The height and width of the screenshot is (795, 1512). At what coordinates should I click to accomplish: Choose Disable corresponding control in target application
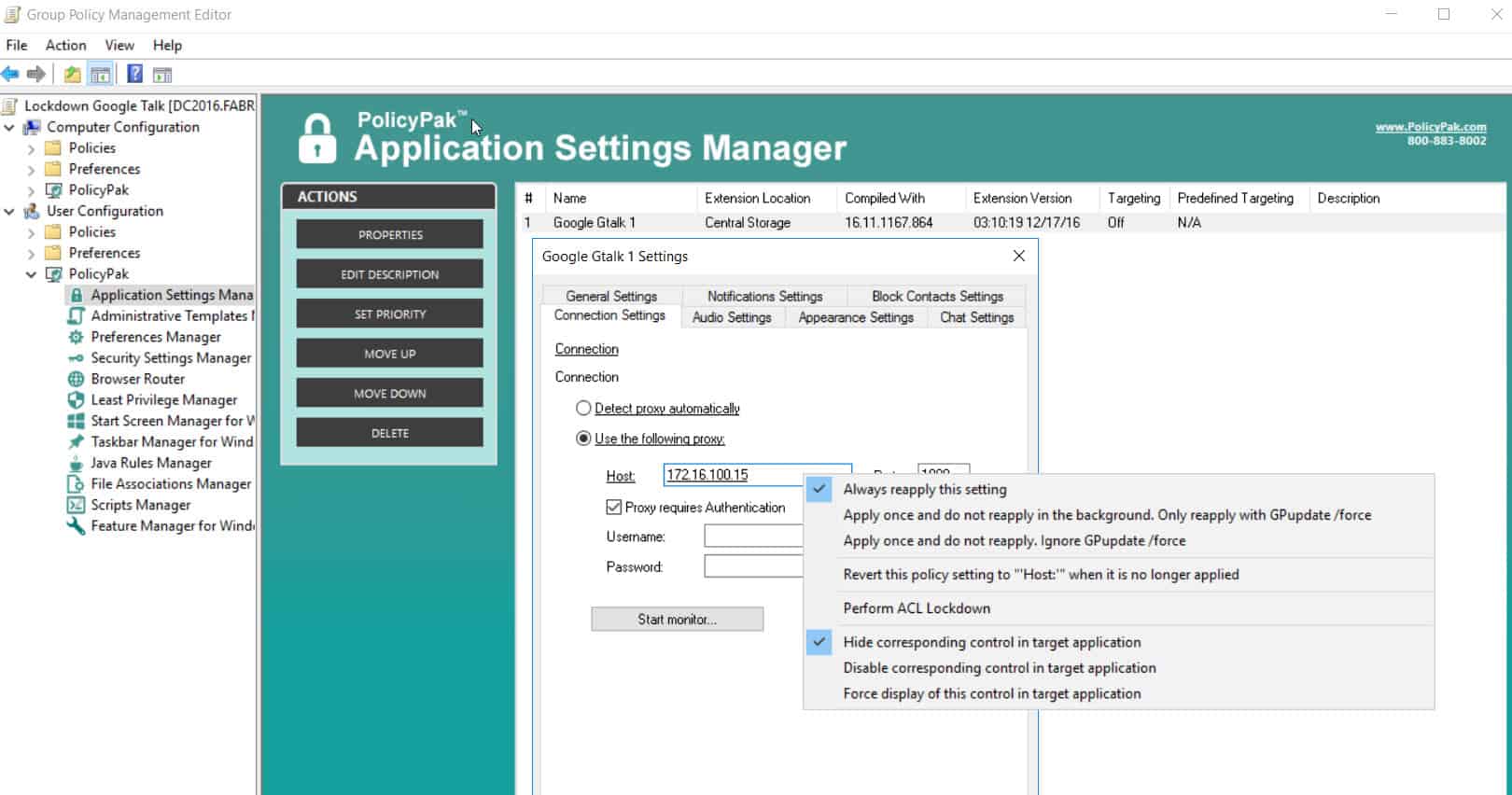(x=1118, y=668)
